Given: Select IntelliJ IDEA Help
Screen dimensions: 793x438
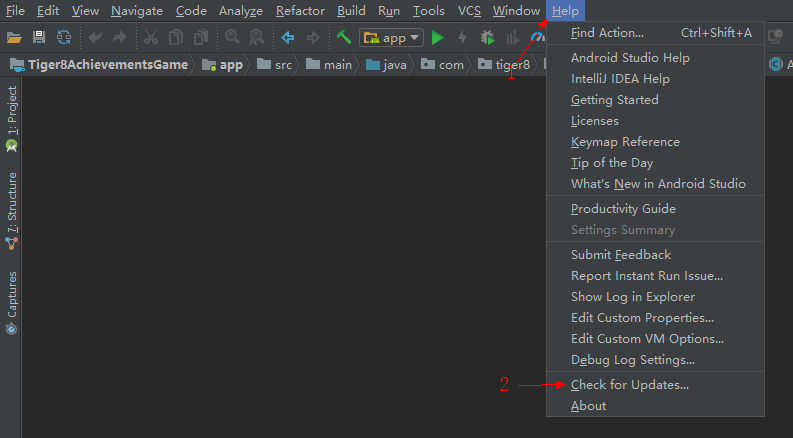Looking at the screenshot, I should click(655, 79).
